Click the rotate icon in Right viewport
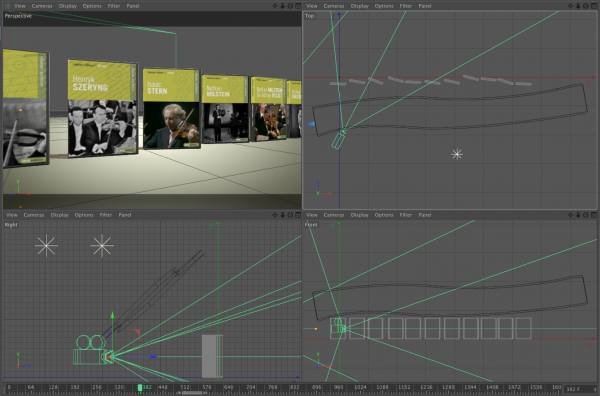 290,215
